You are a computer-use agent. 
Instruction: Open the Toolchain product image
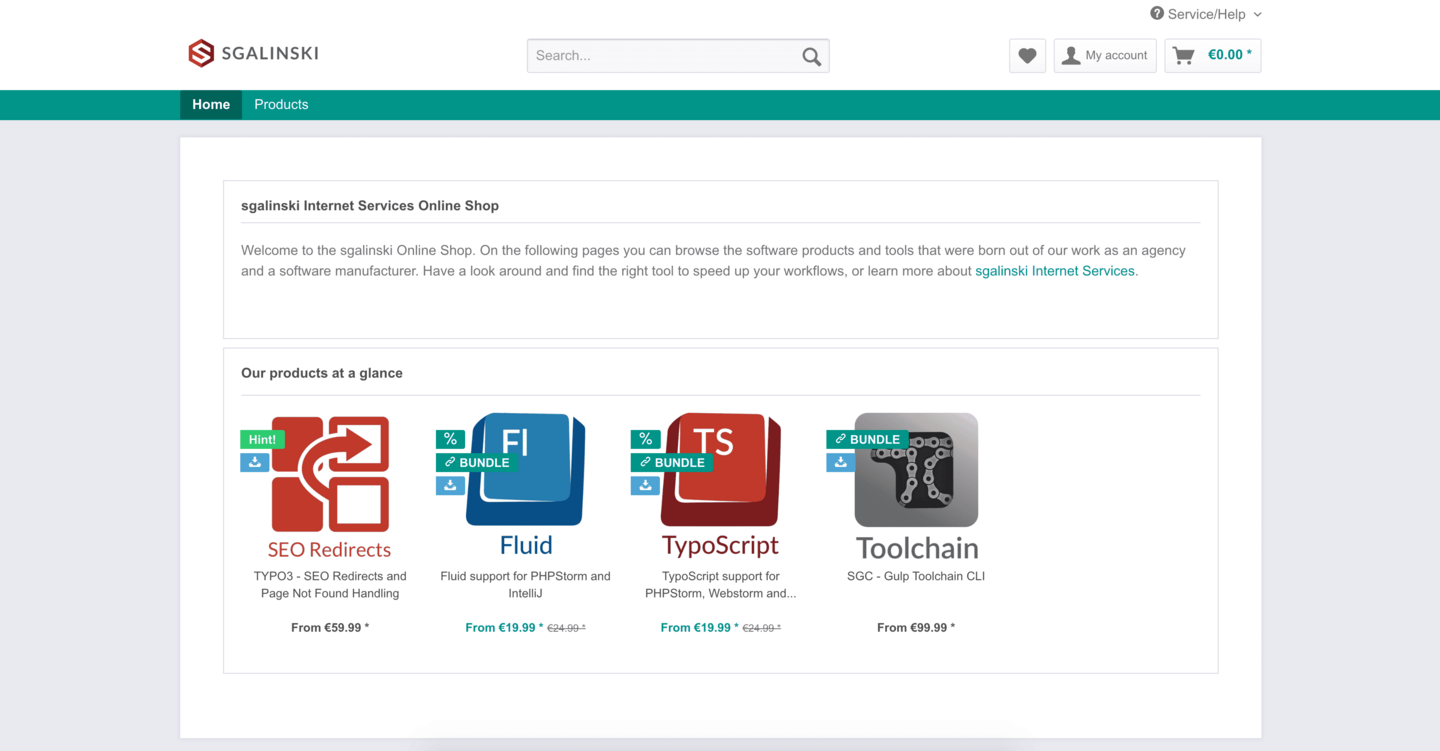916,487
